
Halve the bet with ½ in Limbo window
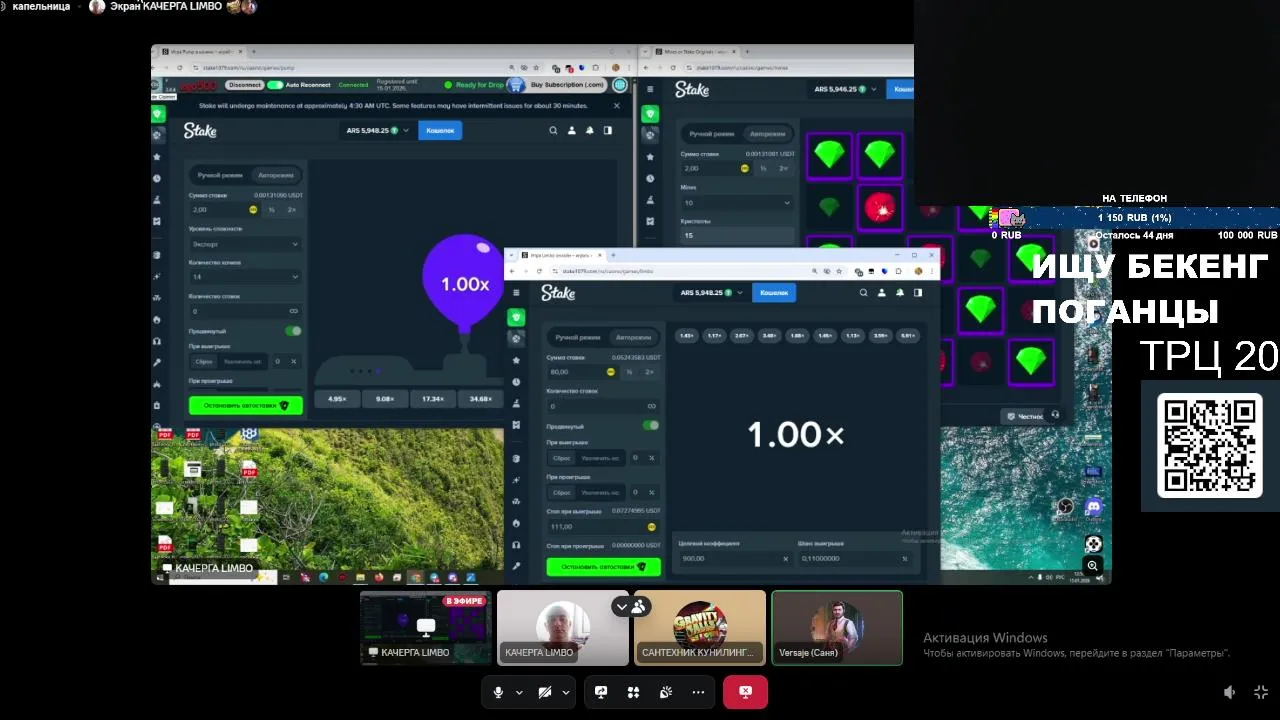pos(629,372)
